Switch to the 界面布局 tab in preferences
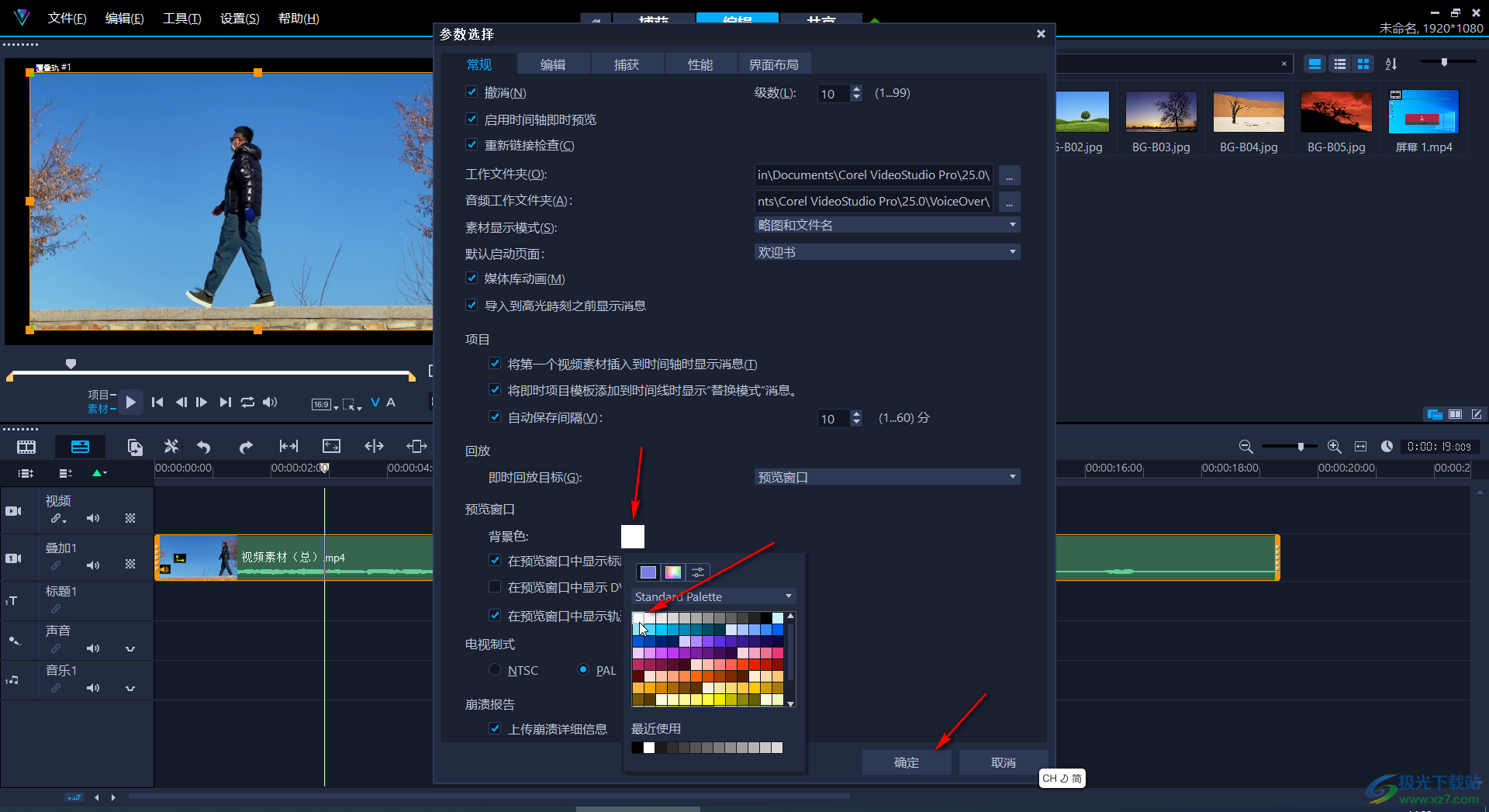 [774, 64]
